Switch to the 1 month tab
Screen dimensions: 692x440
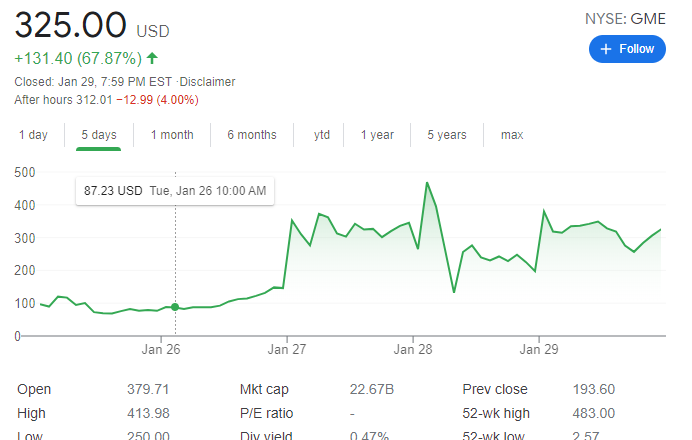pyautogui.click(x=172, y=135)
